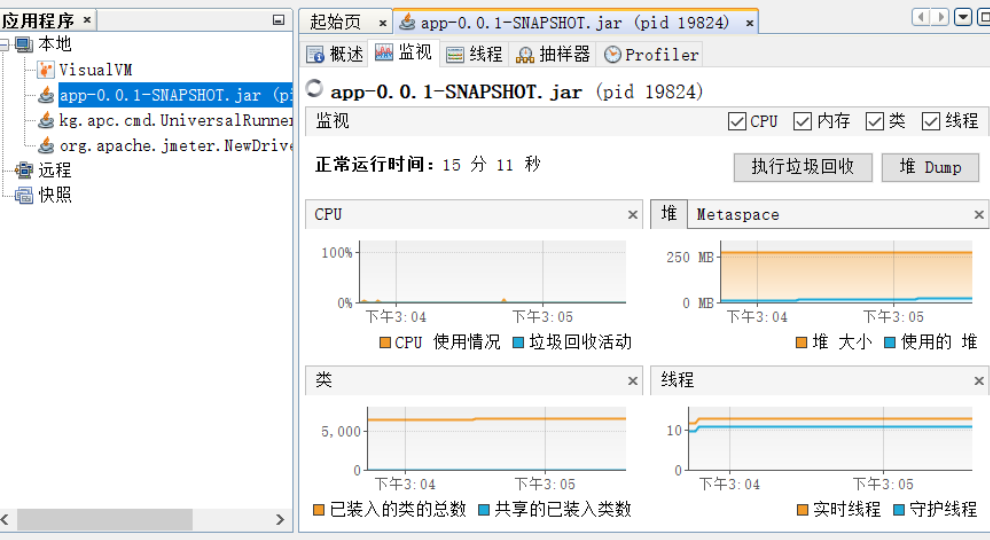Click the 应用程序 panel title
This screenshot has height=540, width=990.
[x=38, y=21]
